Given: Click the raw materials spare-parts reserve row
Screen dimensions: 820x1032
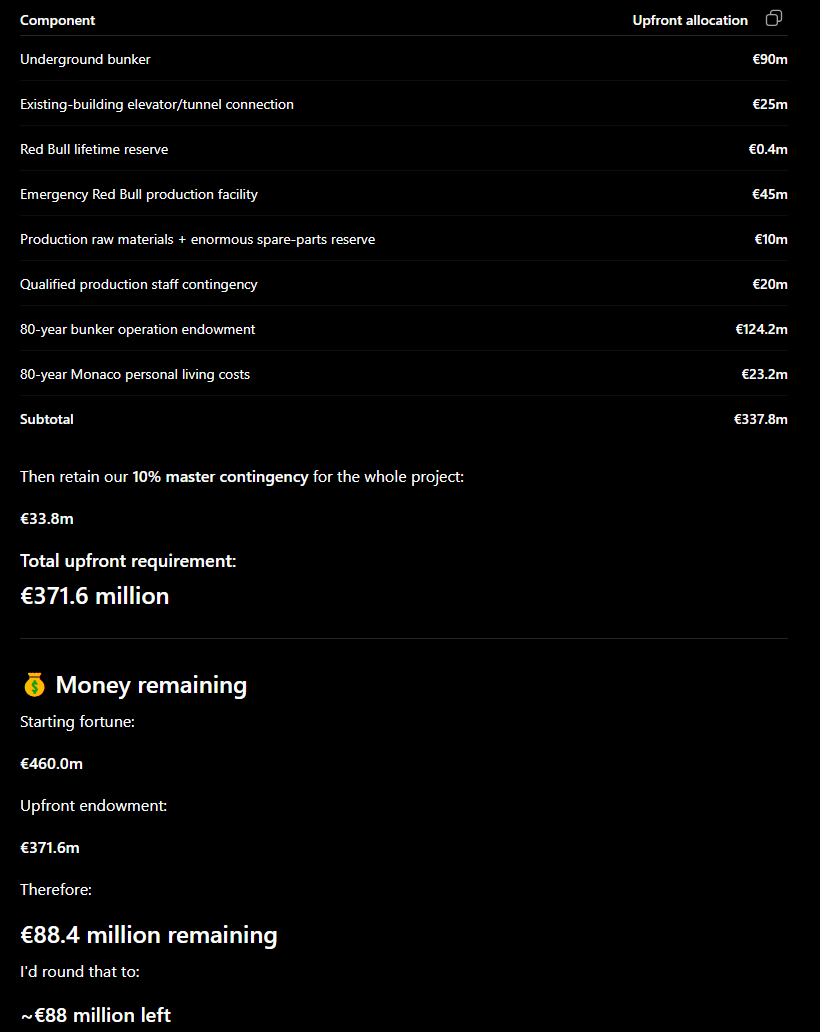Looking at the screenshot, I should click(x=403, y=239).
